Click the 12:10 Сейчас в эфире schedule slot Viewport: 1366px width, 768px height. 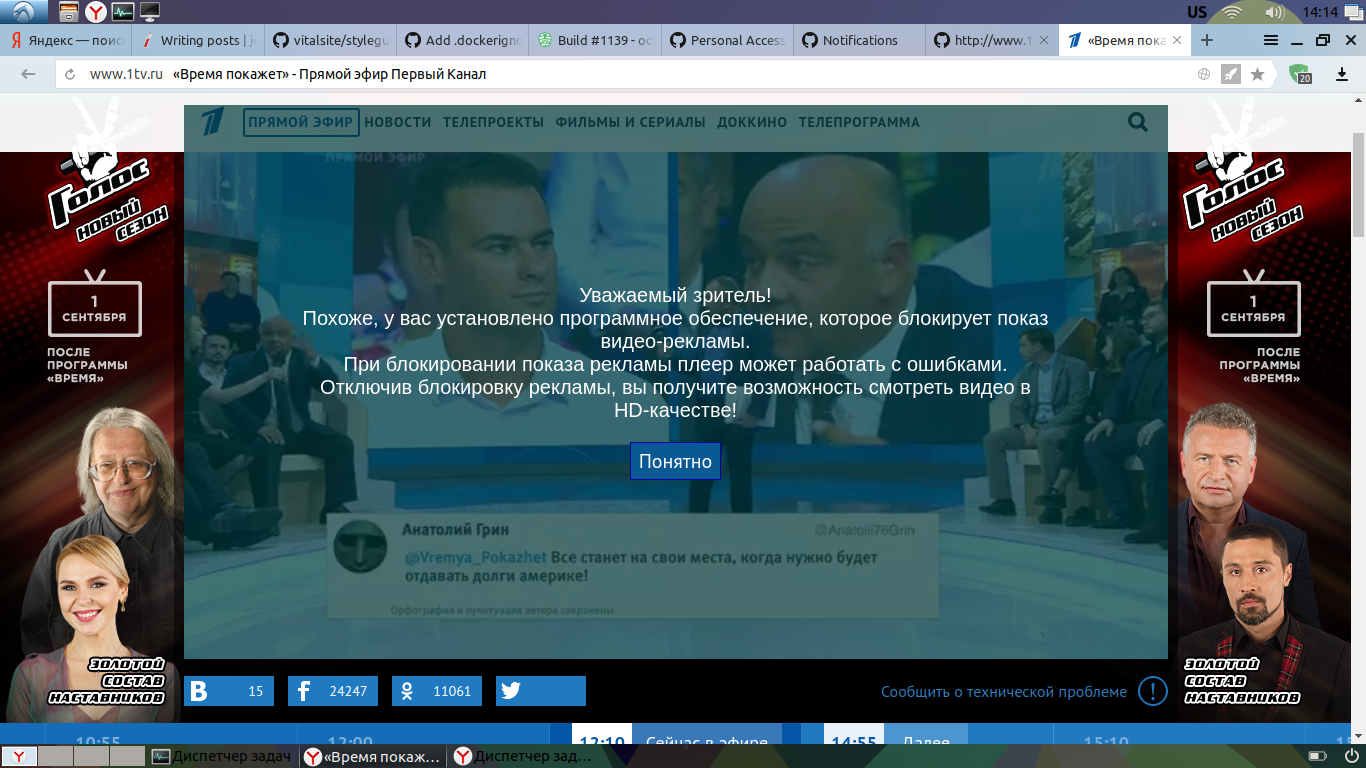pos(677,735)
